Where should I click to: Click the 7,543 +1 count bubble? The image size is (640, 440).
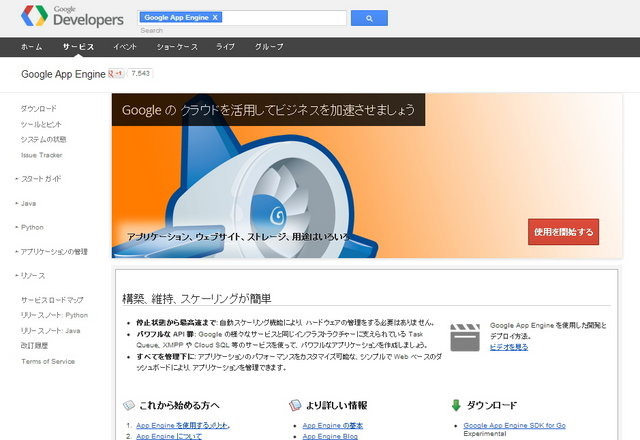140,73
